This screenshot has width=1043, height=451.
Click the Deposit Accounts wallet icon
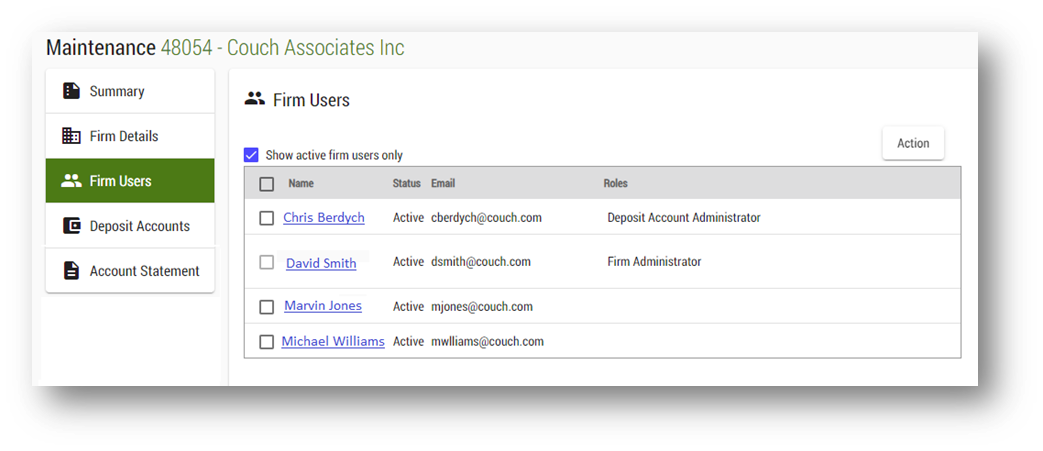71,226
